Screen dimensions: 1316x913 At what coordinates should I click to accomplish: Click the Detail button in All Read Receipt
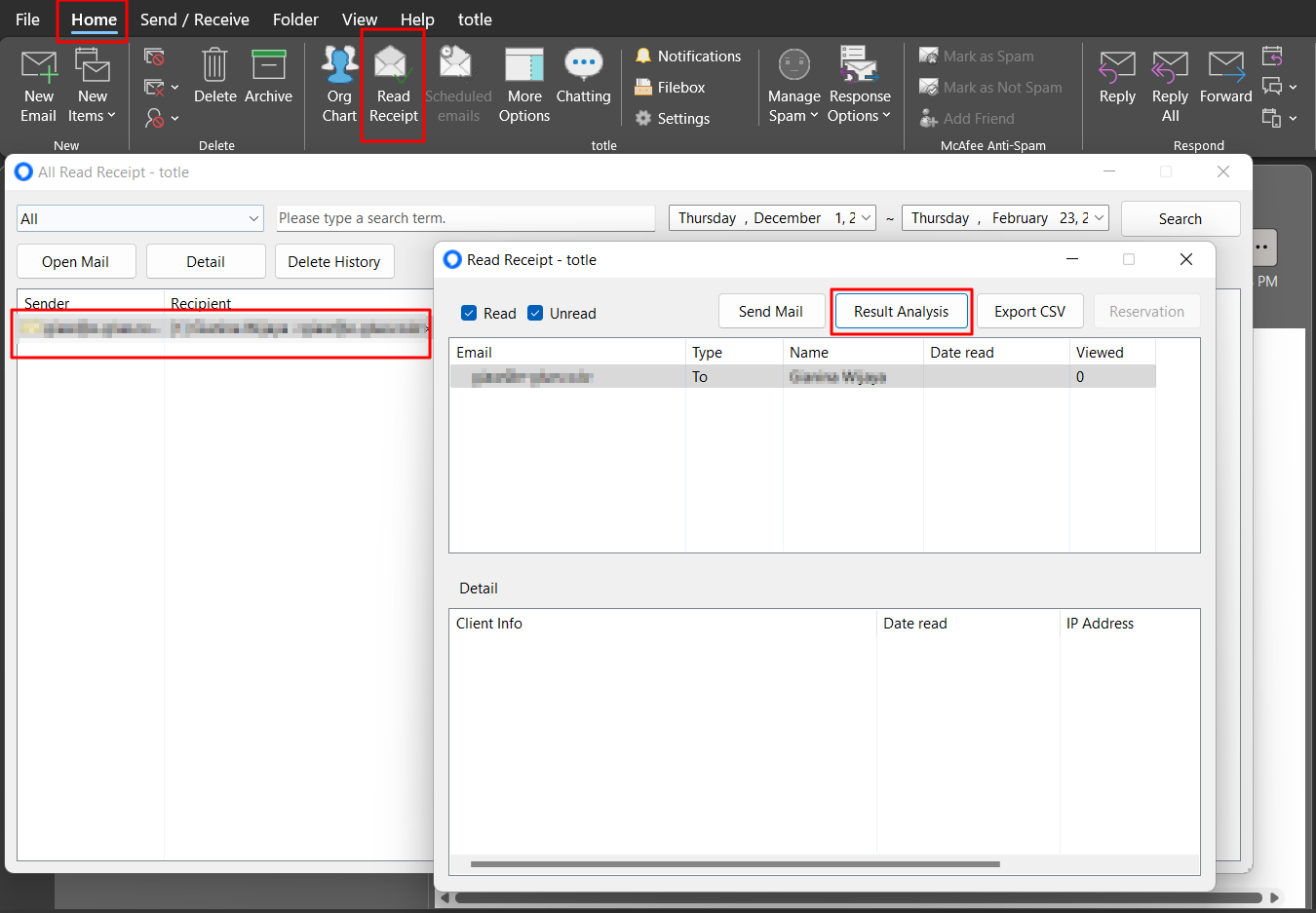(x=206, y=262)
